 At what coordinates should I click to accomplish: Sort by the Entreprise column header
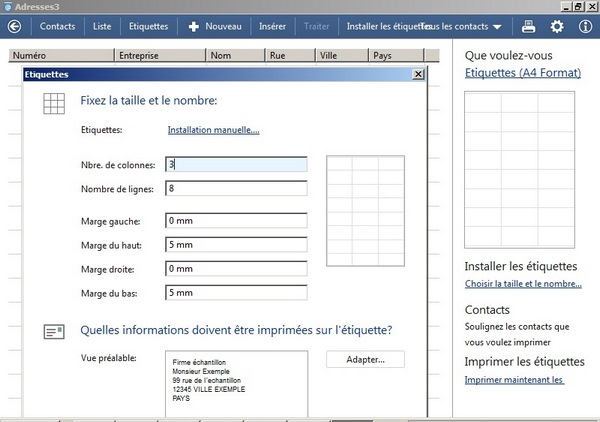[x=160, y=55]
